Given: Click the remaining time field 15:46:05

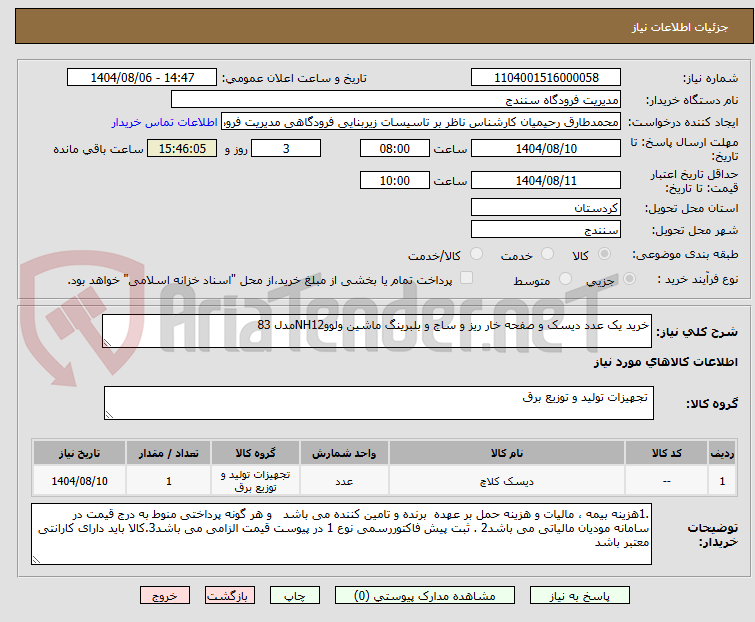Looking at the screenshot, I should [182, 148].
